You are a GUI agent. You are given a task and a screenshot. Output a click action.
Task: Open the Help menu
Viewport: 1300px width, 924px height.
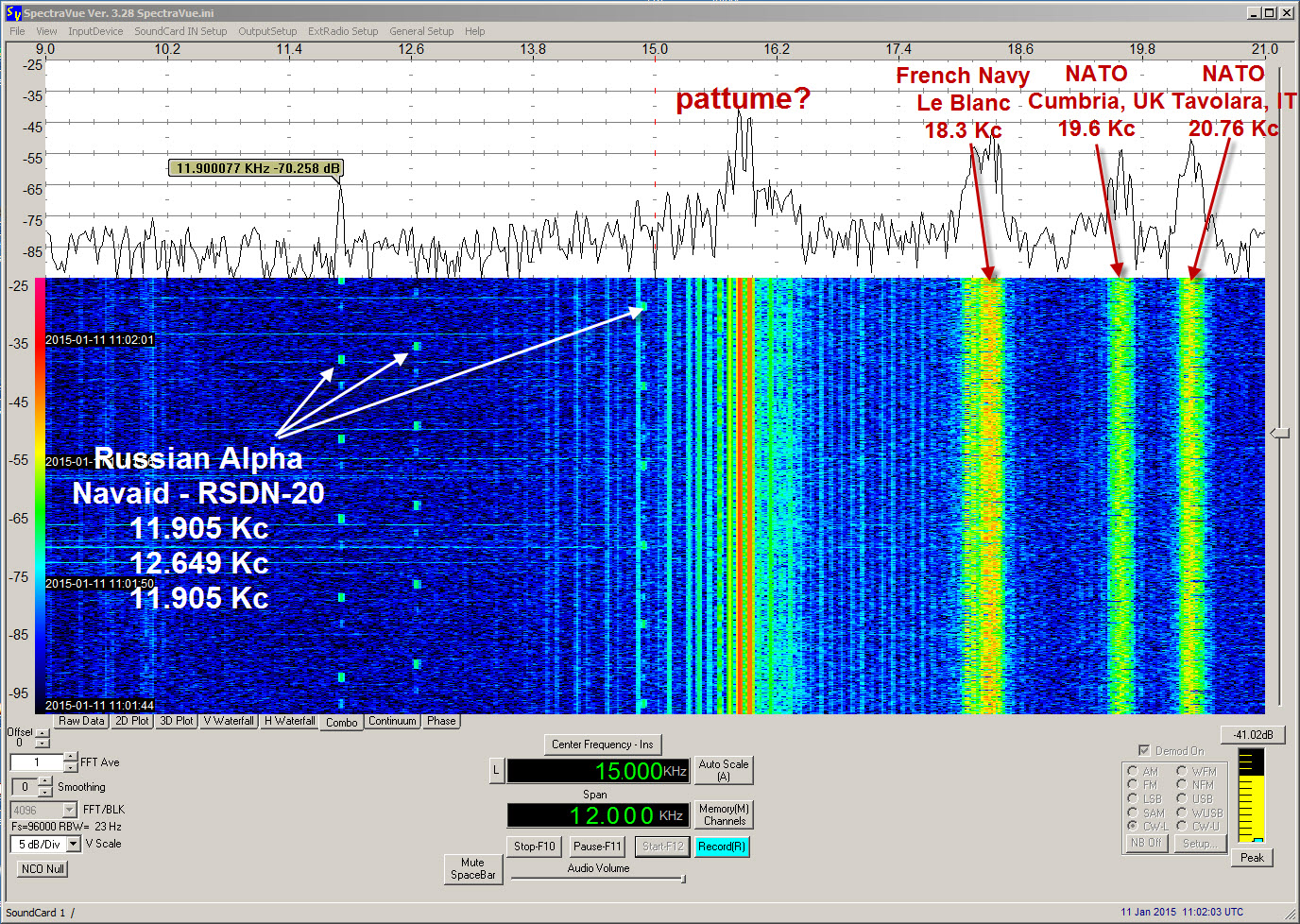click(474, 31)
